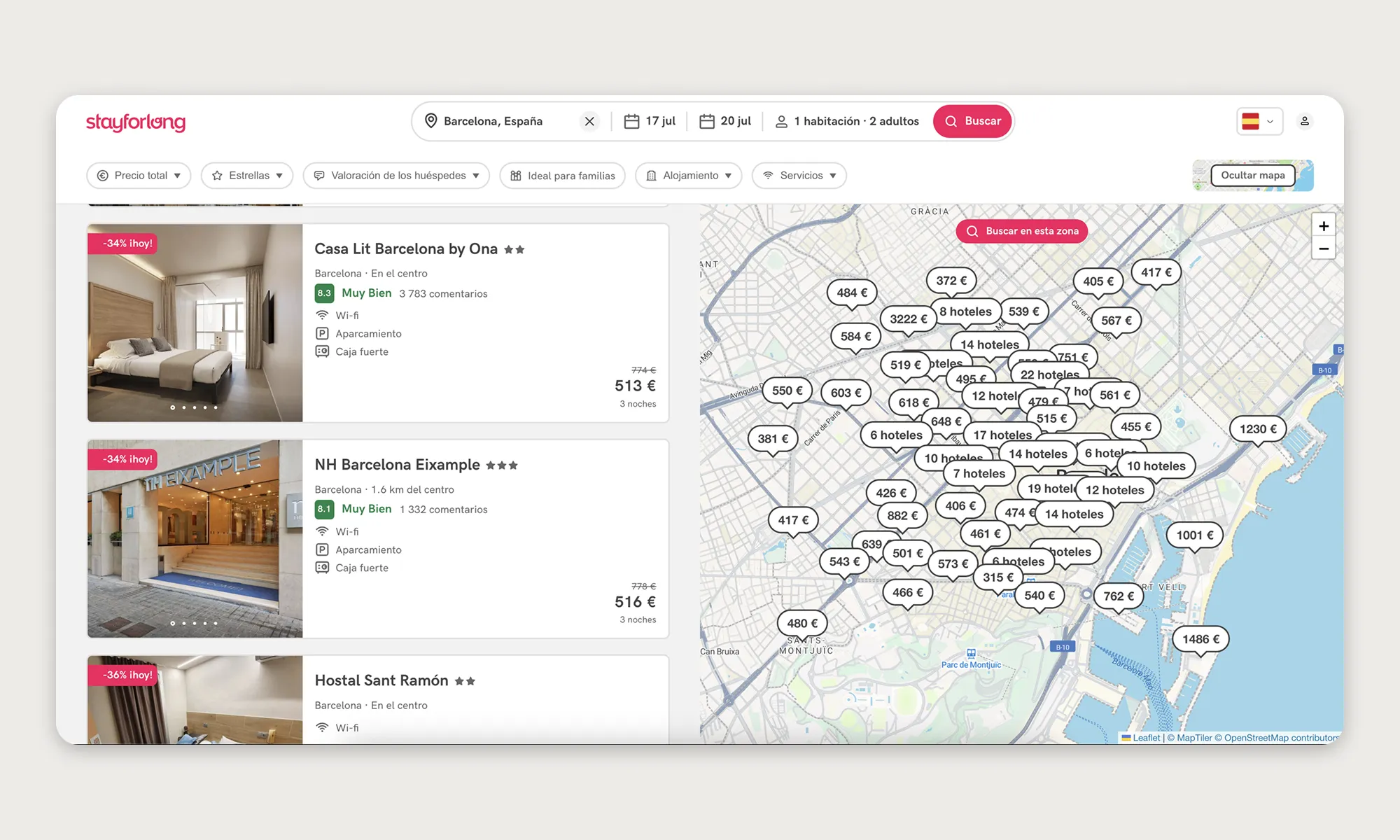Screen dimensions: 1400x840
Task: Open the check-out date 20 jul calendar
Action: click(725, 121)
